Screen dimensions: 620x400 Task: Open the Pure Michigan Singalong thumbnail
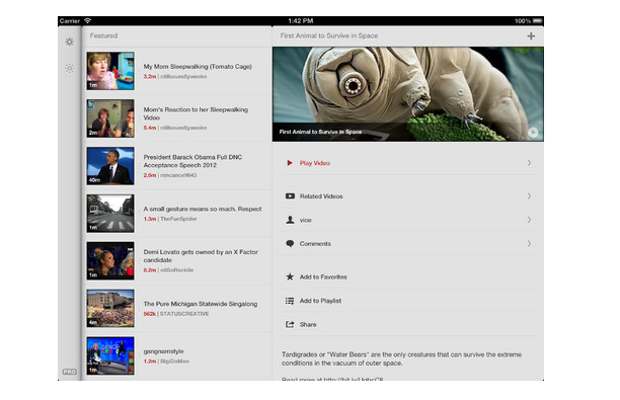(x=110, y=308)
